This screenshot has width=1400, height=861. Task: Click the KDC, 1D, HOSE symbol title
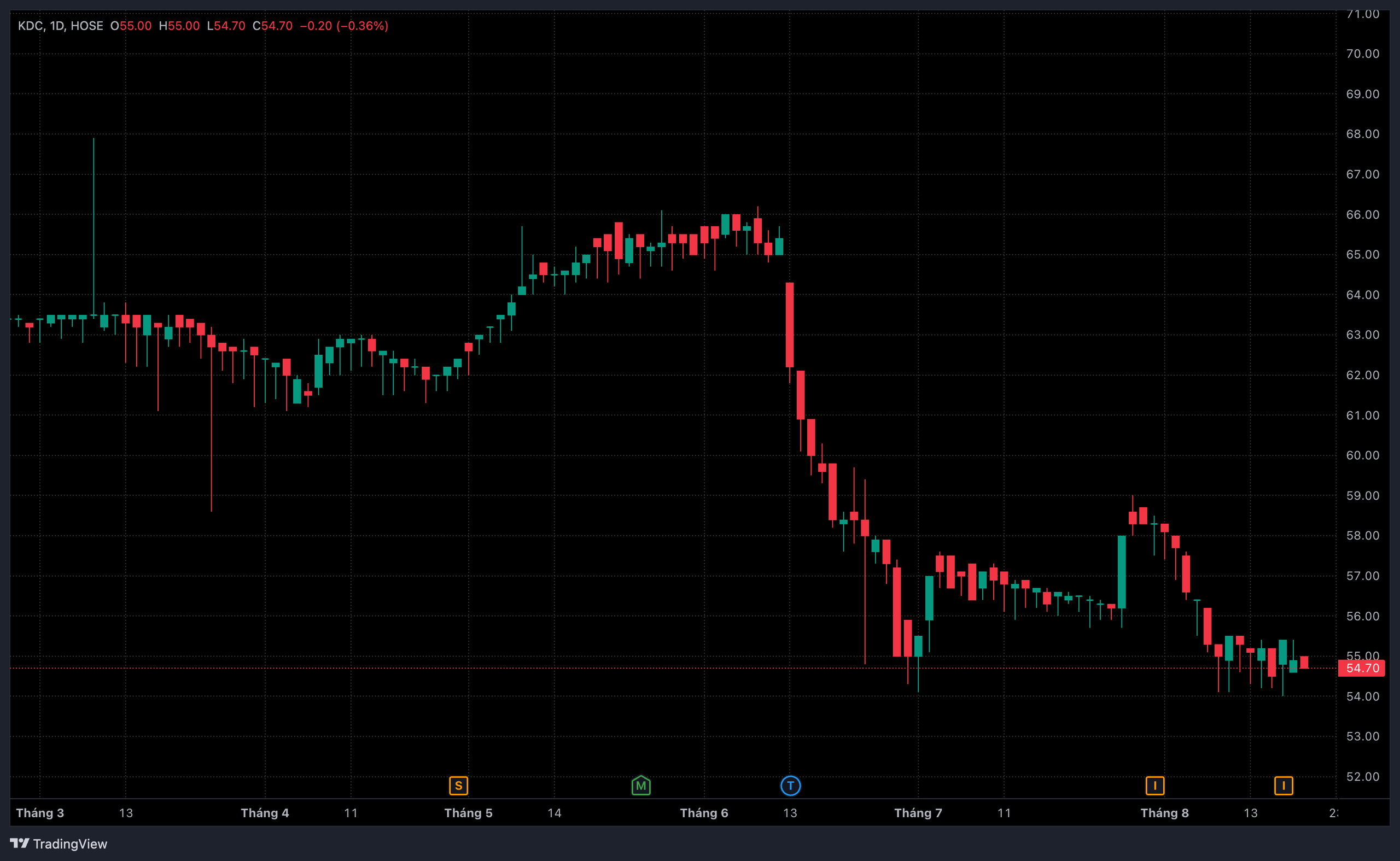tap(60, 26)
